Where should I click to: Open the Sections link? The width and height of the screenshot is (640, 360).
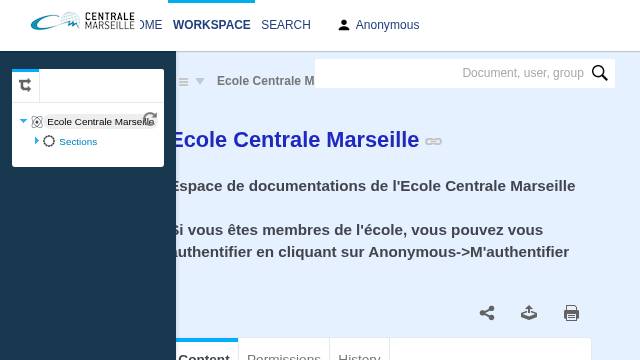pos(78,142)
